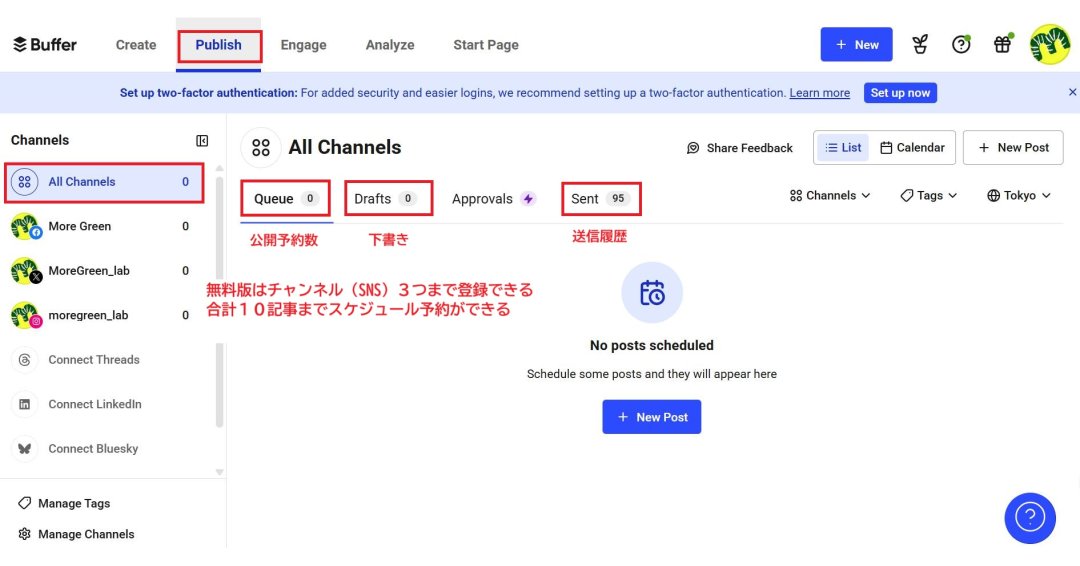The height and width of the screenshot is (566, 1080).
Task: Click the moregreen_lab Instagram channel avatar
Action: point(25,315)
